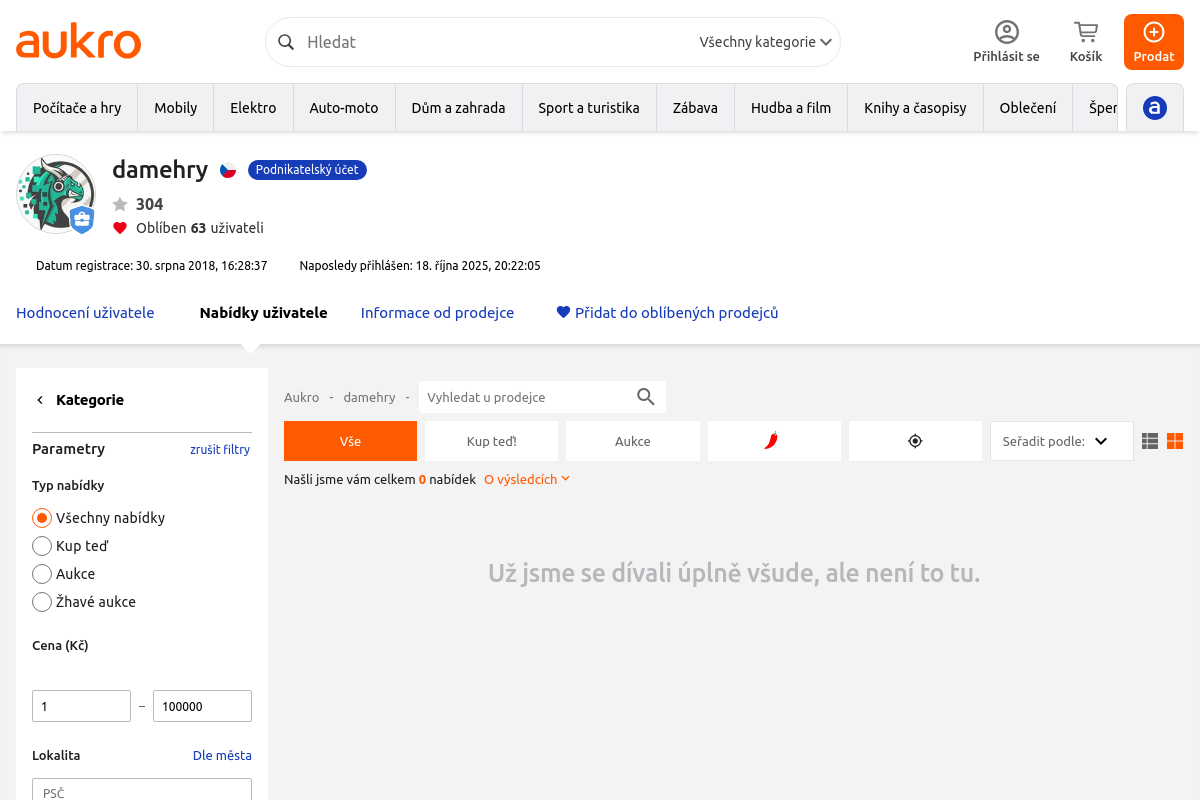1200x800 pixels.
Task: Click Dle města link
Action: pos(222,756)
